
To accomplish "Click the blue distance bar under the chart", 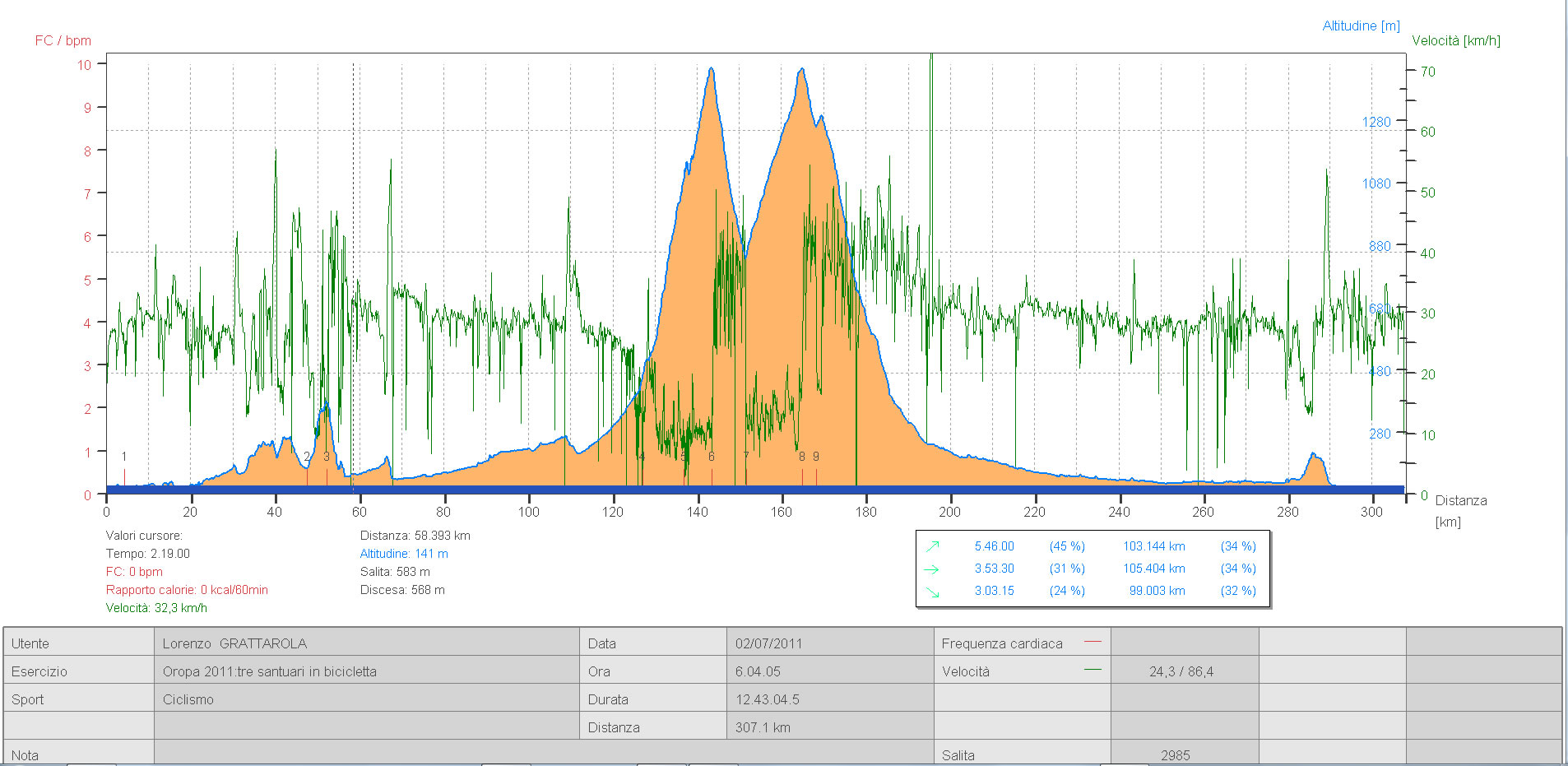I will (x=755, y=490).
